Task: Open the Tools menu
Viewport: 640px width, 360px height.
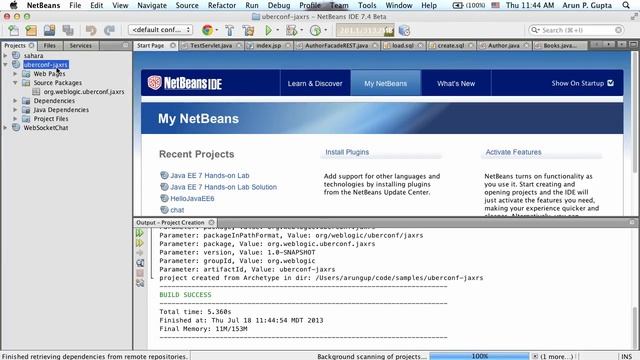Action: tap(367, 5)
